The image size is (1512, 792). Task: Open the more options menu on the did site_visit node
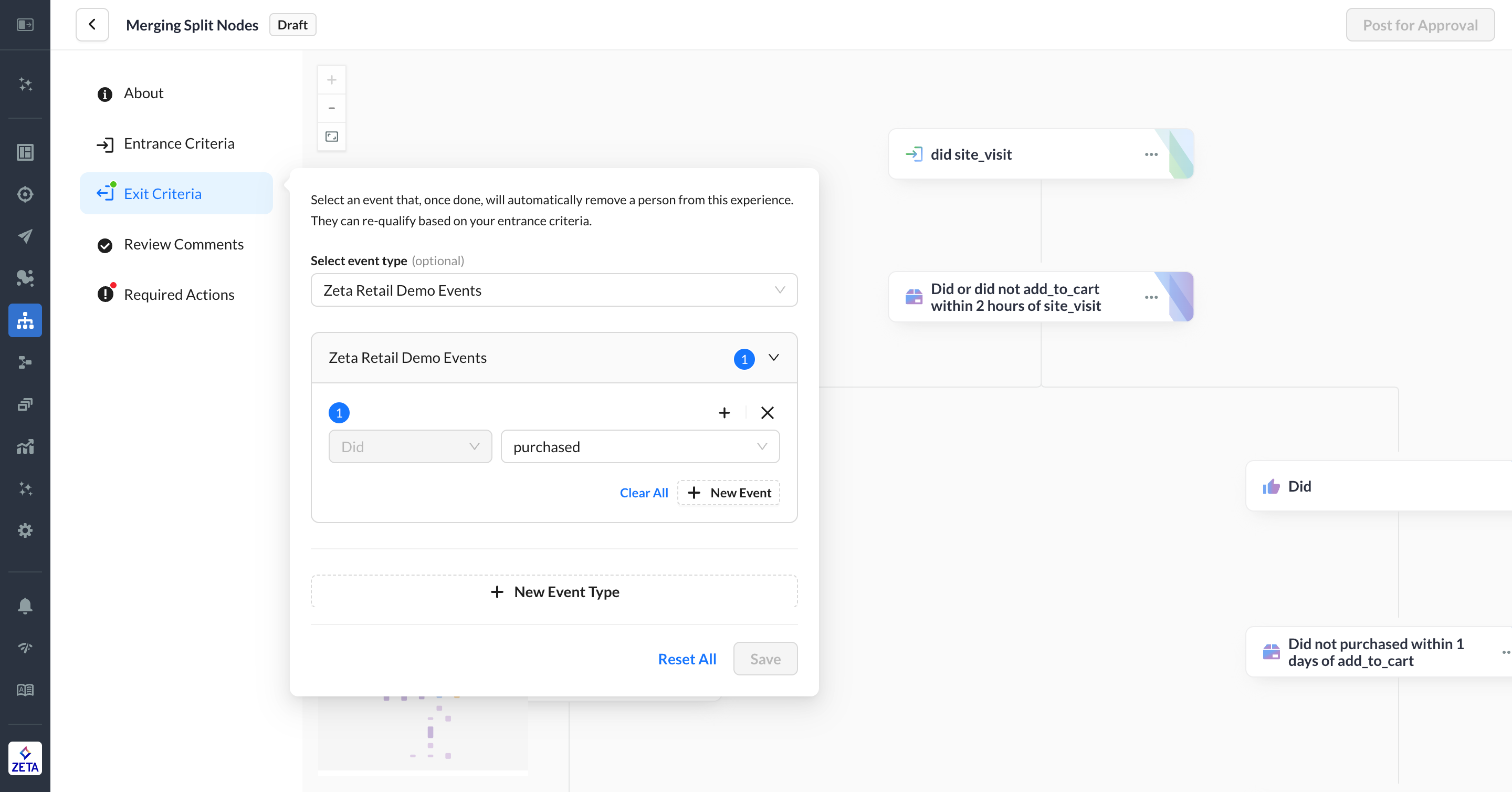[x=1151, y=154]
